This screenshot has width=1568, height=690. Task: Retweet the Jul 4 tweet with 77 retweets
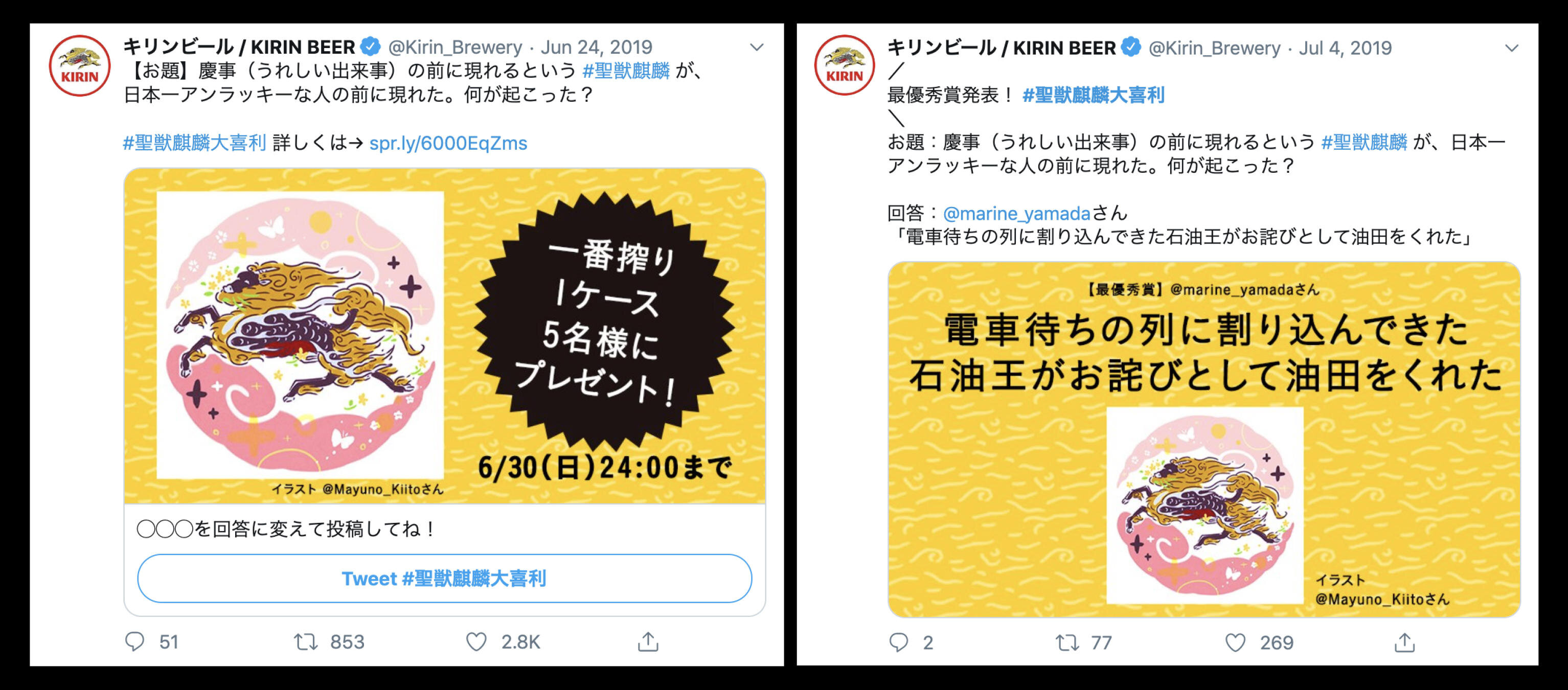pyautogui.click(x=1067, y=642)
